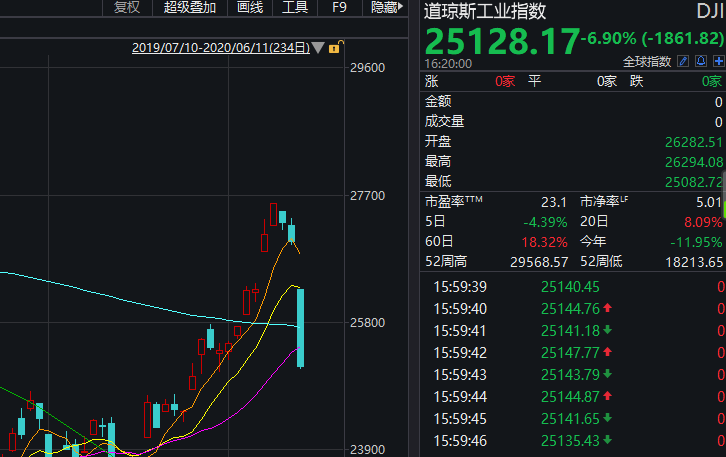This screenshot has width=726, height=457.
Task: Select the 15:59:41 tick row
Action: tap(573, 331)
